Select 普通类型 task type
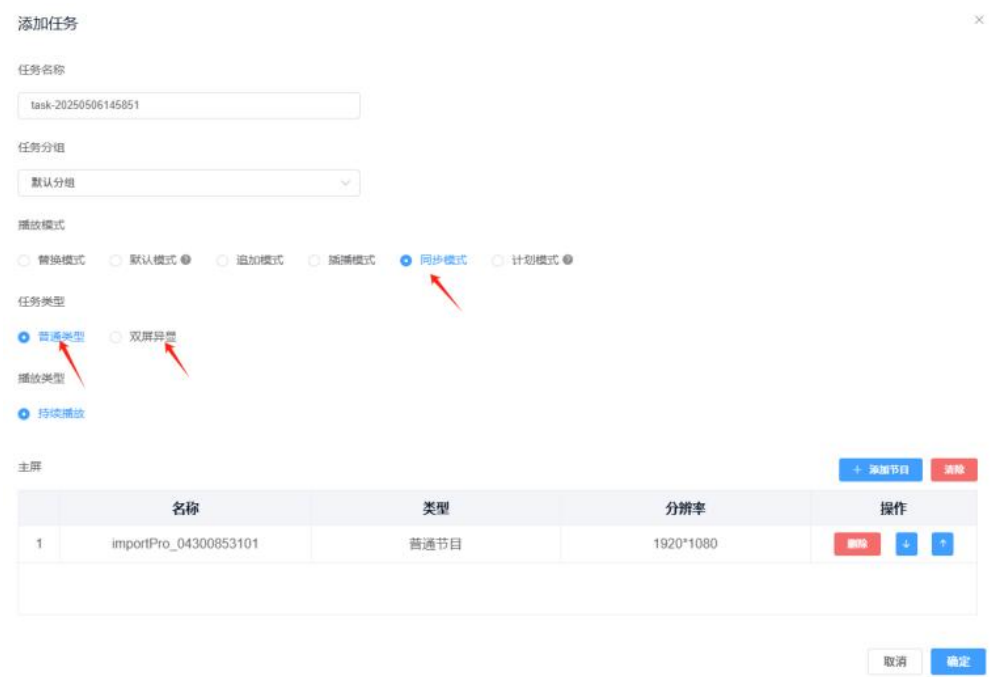This screenshot has width=997, height=677. click(x=25, y=337)
